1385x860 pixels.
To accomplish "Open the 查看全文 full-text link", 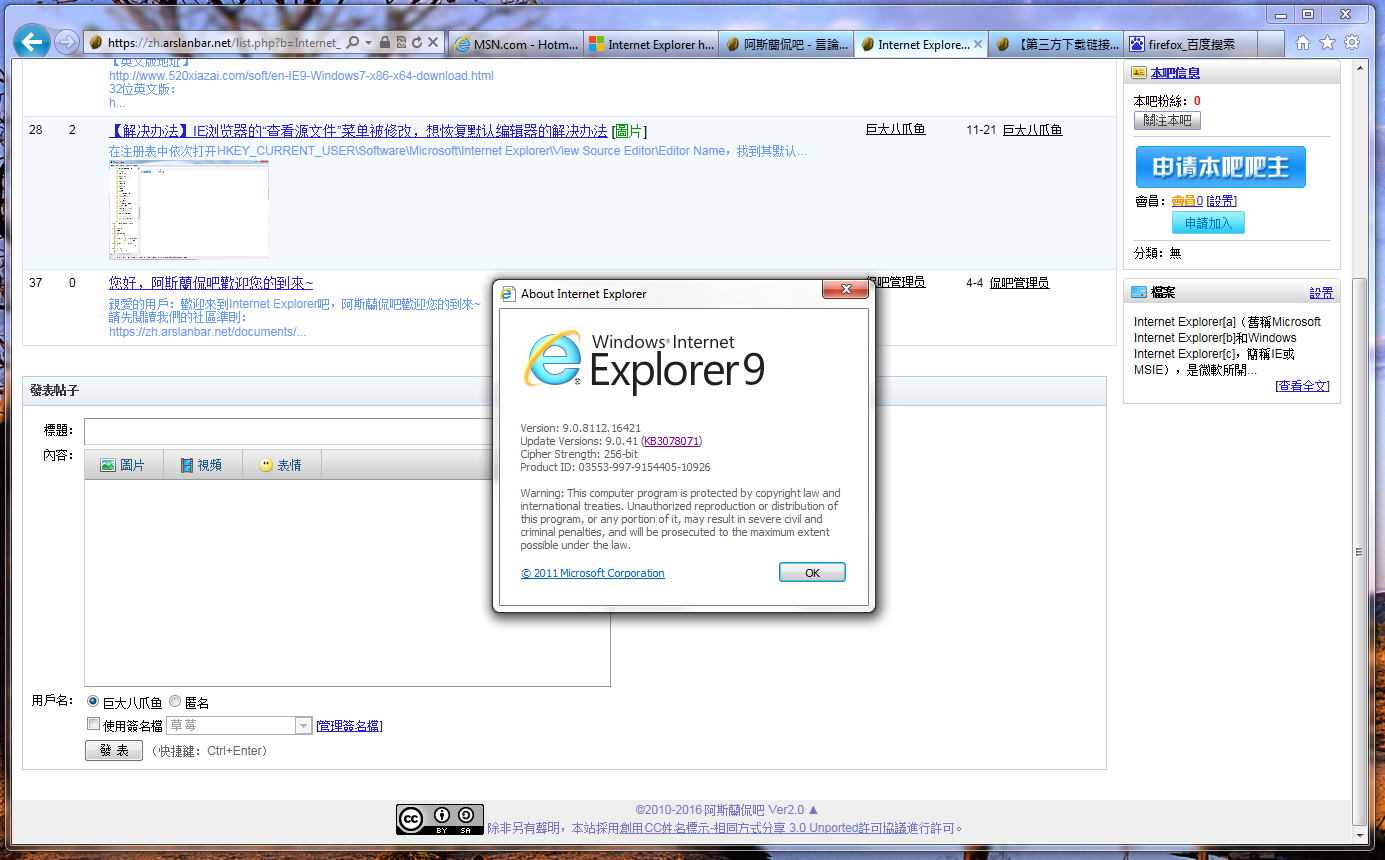I will pos(1302,386).
